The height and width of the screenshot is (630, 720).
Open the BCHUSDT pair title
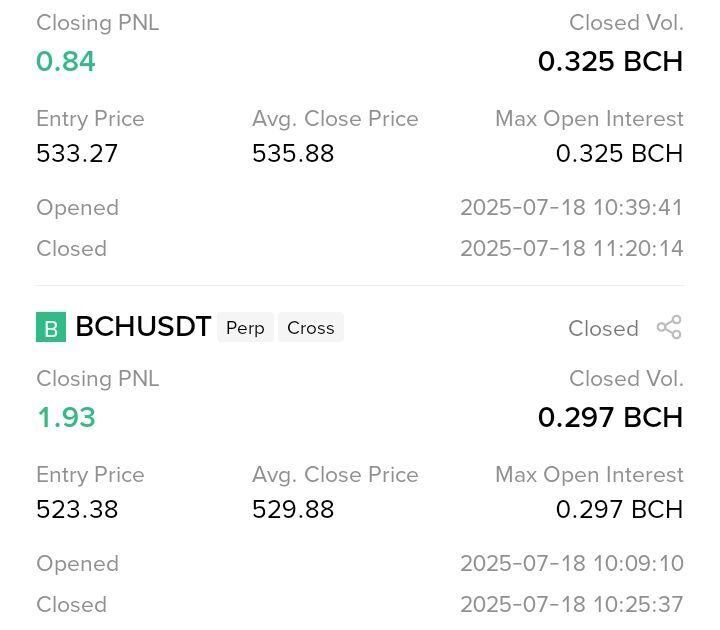(x=143, y=326)
